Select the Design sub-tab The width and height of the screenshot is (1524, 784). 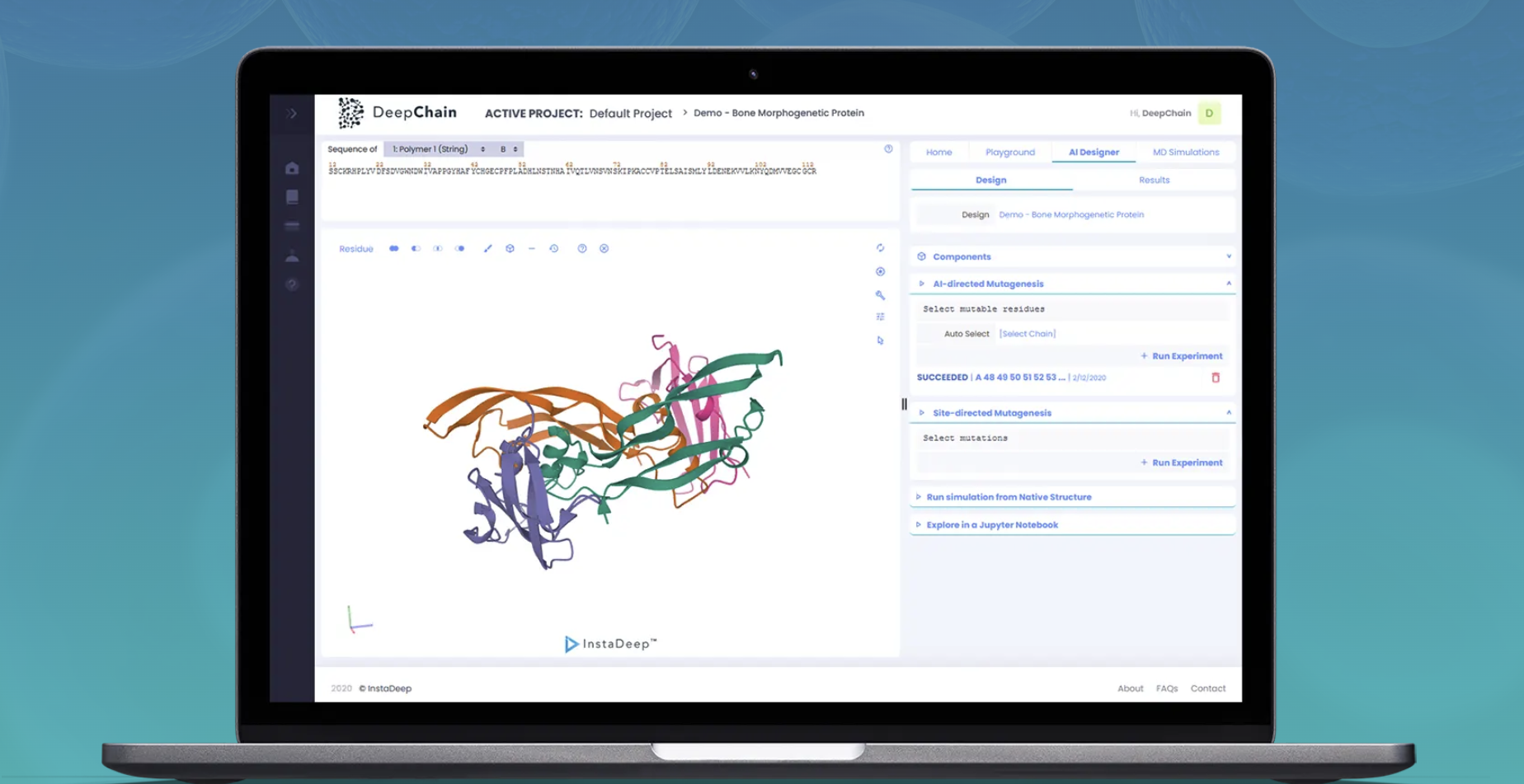991,180
